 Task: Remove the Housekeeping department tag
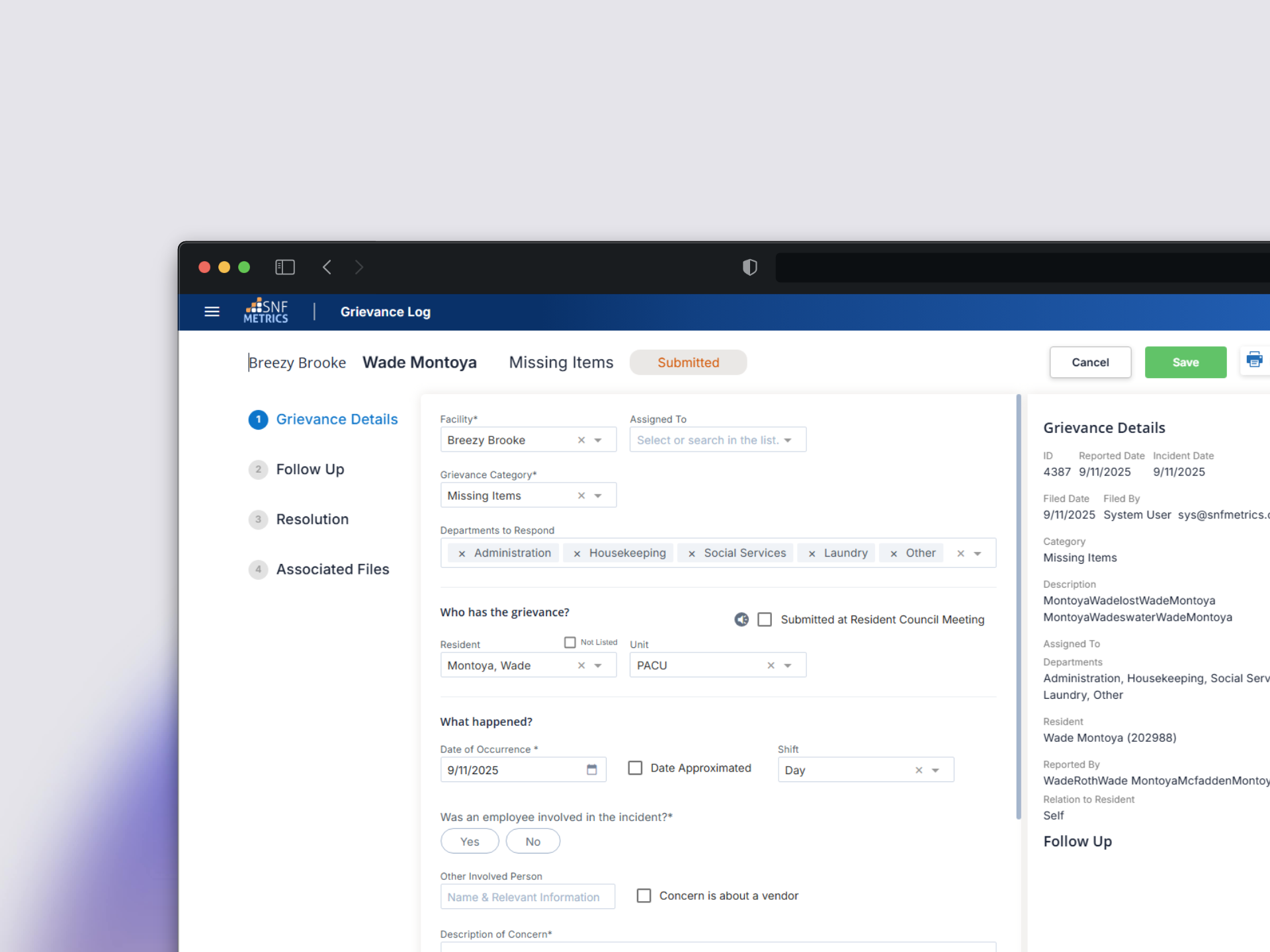[x=577, y=553]
